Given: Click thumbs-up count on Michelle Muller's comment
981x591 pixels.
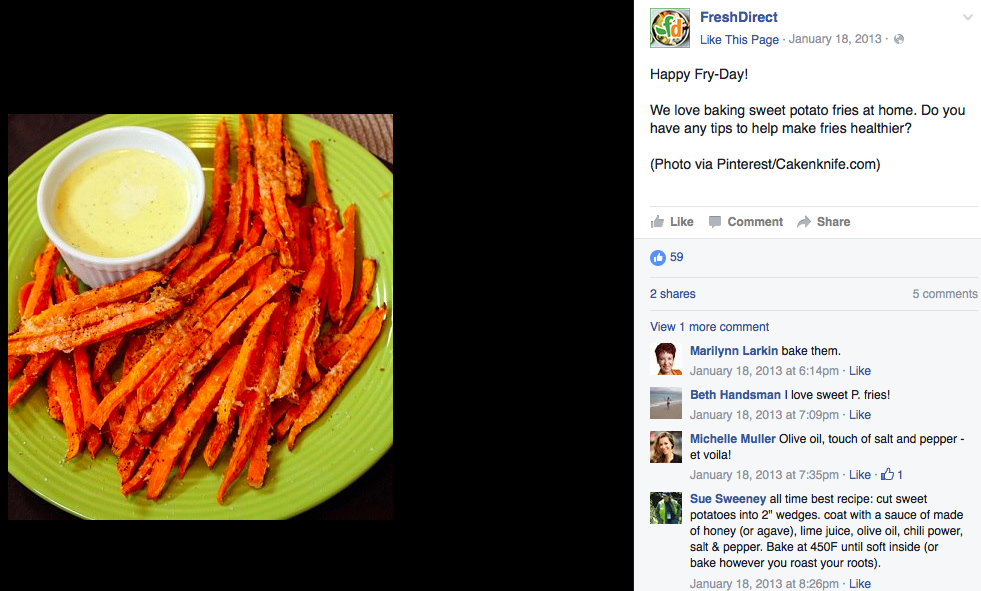Looking at the screenshot, I should pyautogui.click(x=892, y=475).
